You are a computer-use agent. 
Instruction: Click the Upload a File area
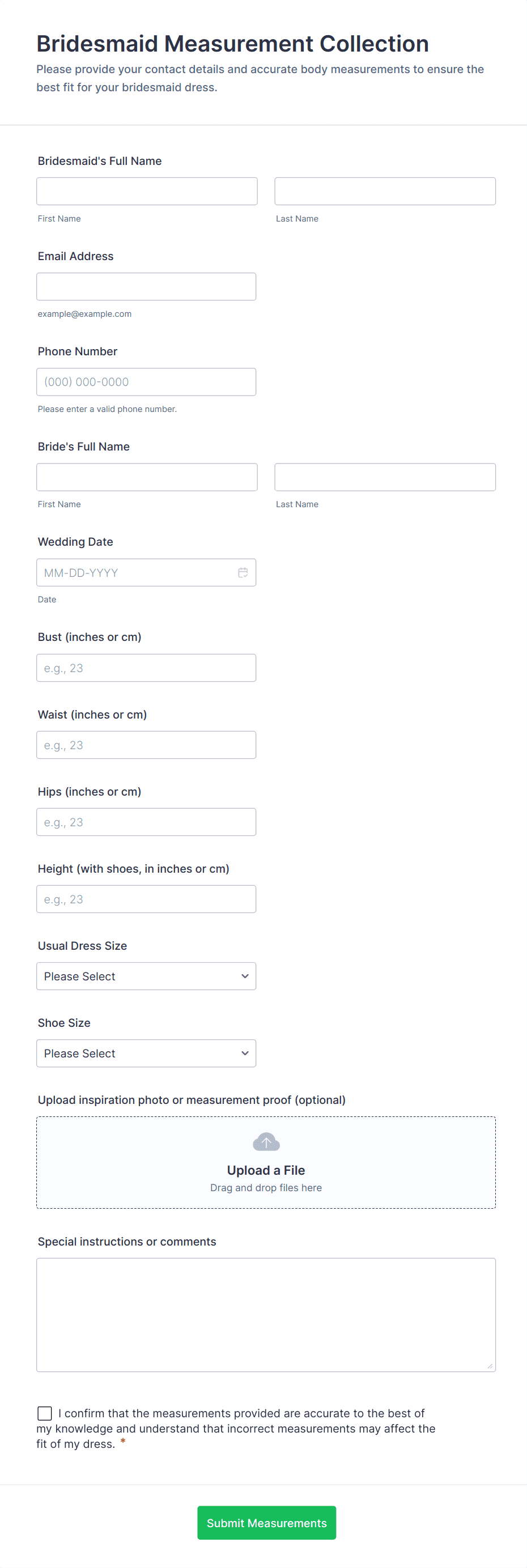click(266, 1163)
